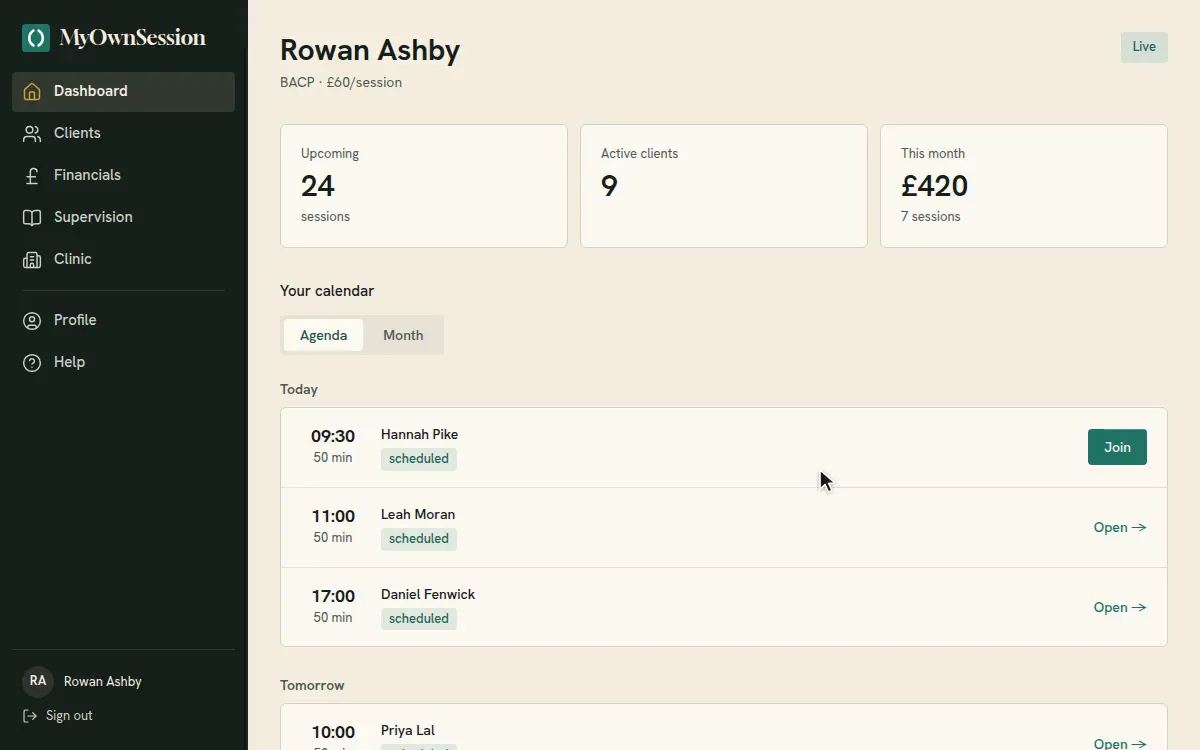Click the BACP · £60/session subtitle

(x=341, y=83)
